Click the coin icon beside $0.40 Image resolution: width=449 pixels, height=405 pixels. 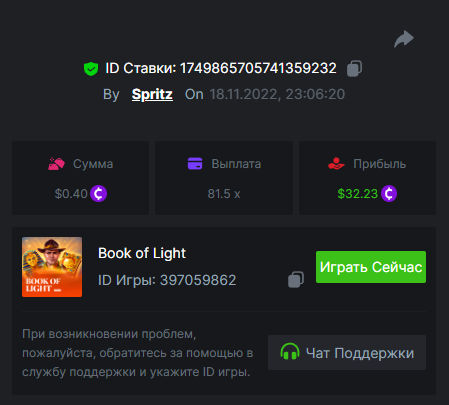[x=98, y=194]
